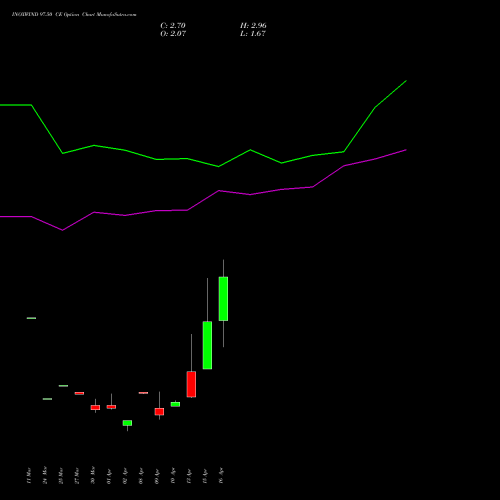This screenshot has width=500, height=500.
Task: Select the 02 Apr date label
Action: click(x=125, y=476)
